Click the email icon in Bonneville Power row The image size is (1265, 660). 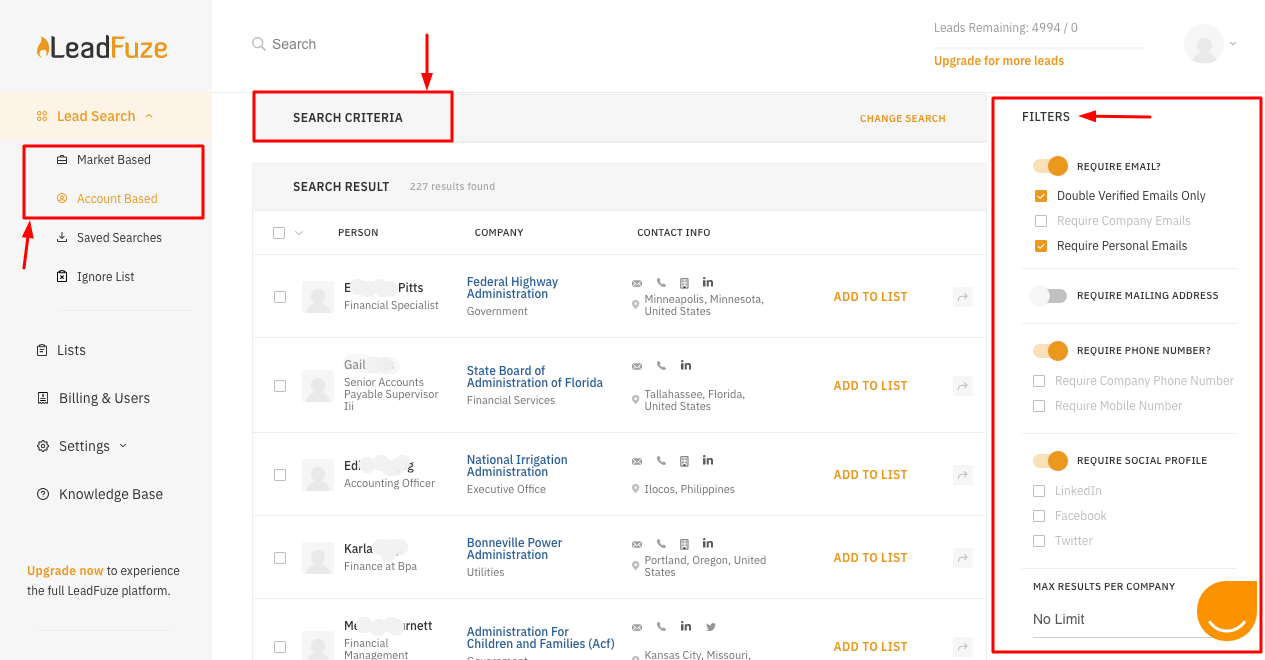[637, 545]
